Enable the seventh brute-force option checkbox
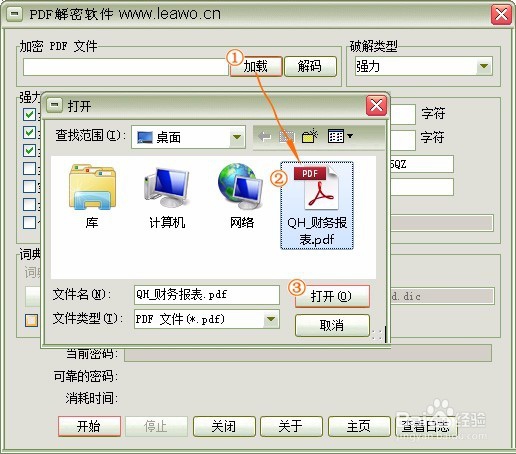Viewport: 516px width, 454px height. [29, 222]
